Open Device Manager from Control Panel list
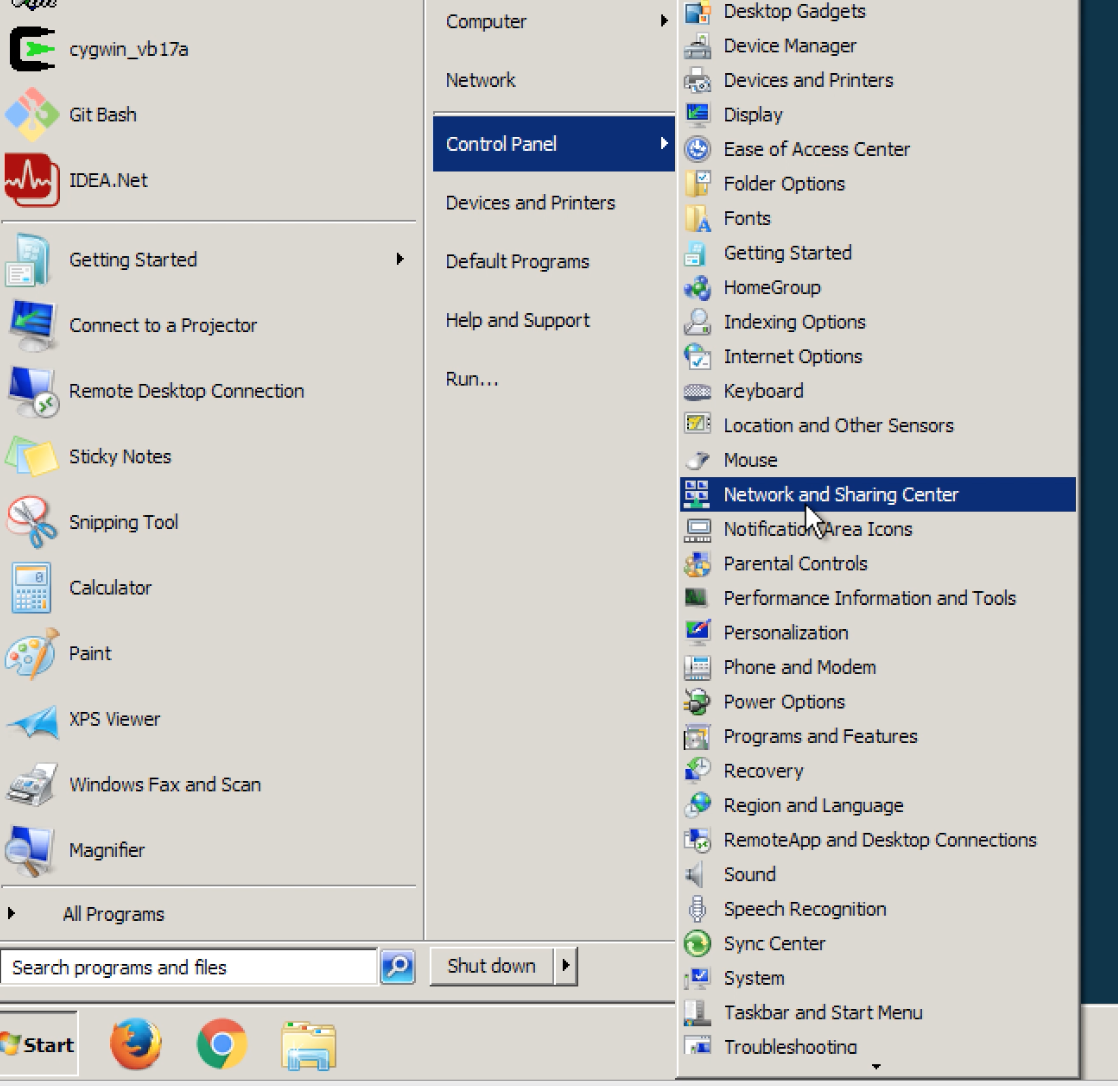The width and height of the screenshot is (1118, 1086). (x=789, y=46)
